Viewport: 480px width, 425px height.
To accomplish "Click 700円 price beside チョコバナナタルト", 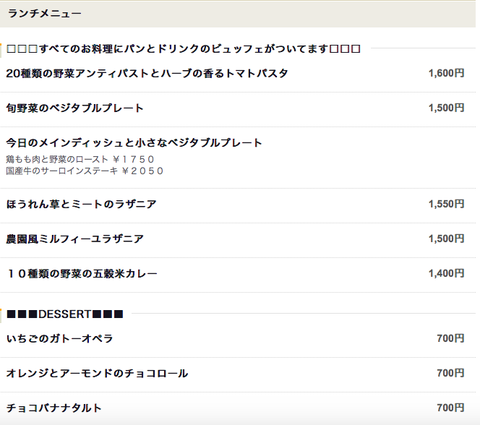I will 450,408.
